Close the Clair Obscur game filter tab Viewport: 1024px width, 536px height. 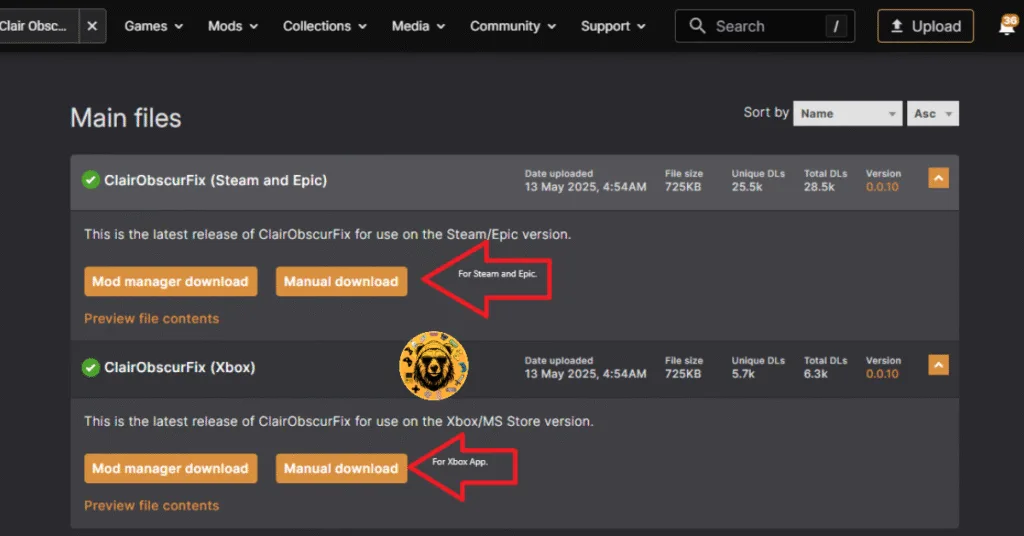coord(92,26)
